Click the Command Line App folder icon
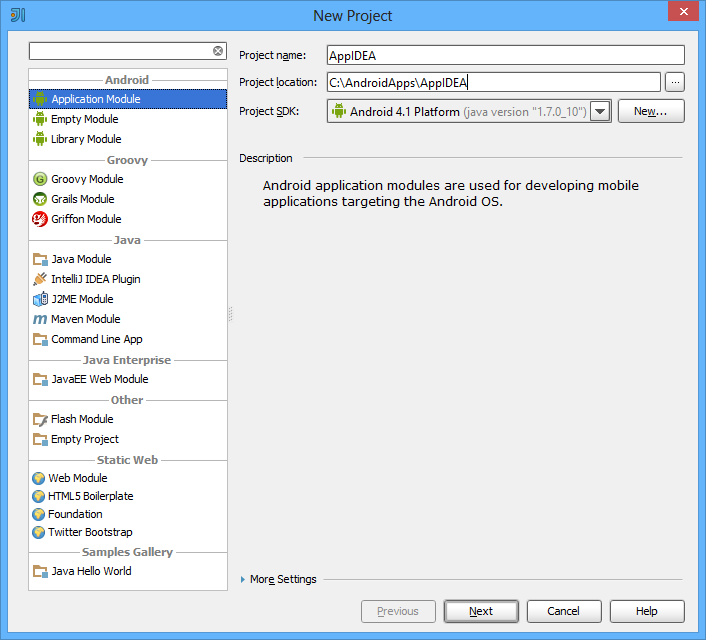The image size is (706, 640). coord(40,339)
